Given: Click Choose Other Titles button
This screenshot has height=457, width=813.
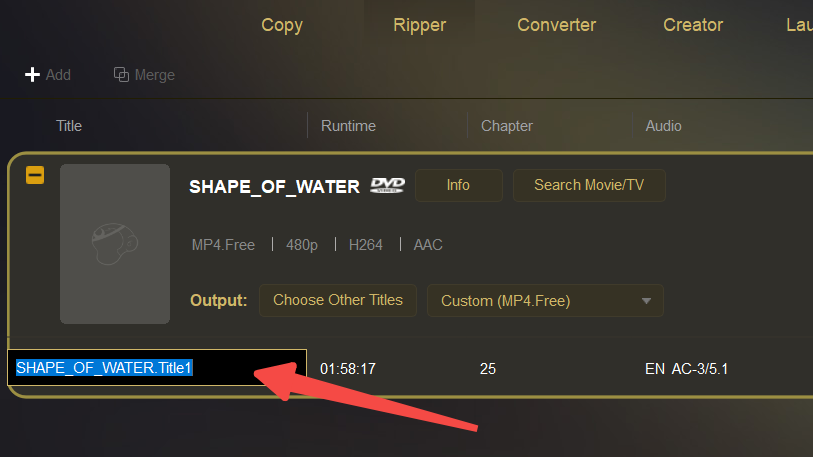Looking at the screenshot, I should (x=338, y=300).
